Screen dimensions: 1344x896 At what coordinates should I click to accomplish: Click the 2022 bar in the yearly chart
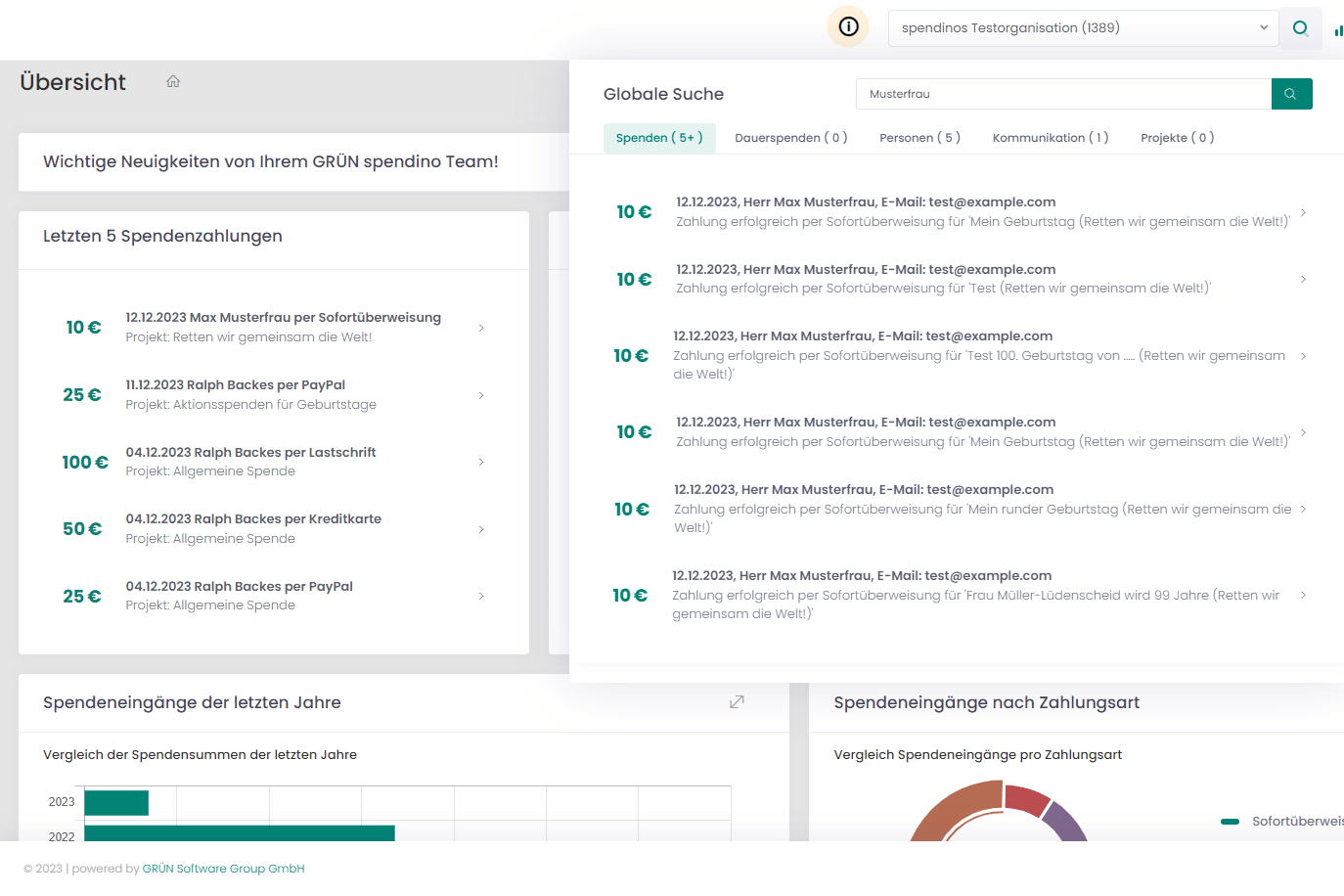[240, 833]
